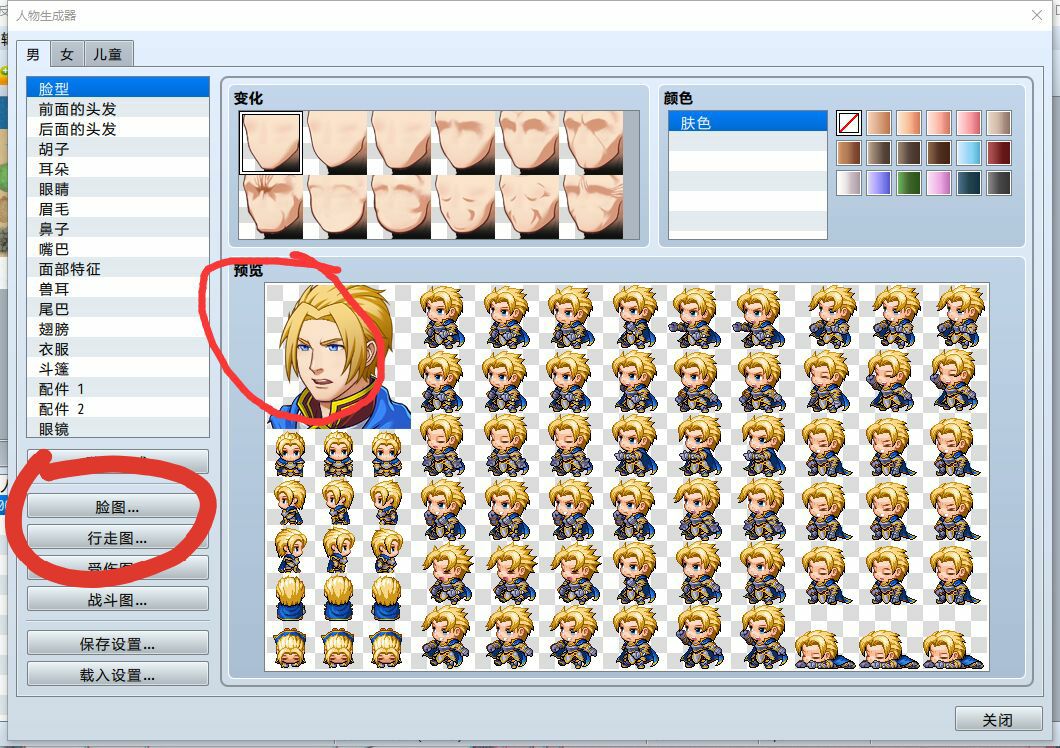Choose the 斗篷 list entry

[118, 369]
